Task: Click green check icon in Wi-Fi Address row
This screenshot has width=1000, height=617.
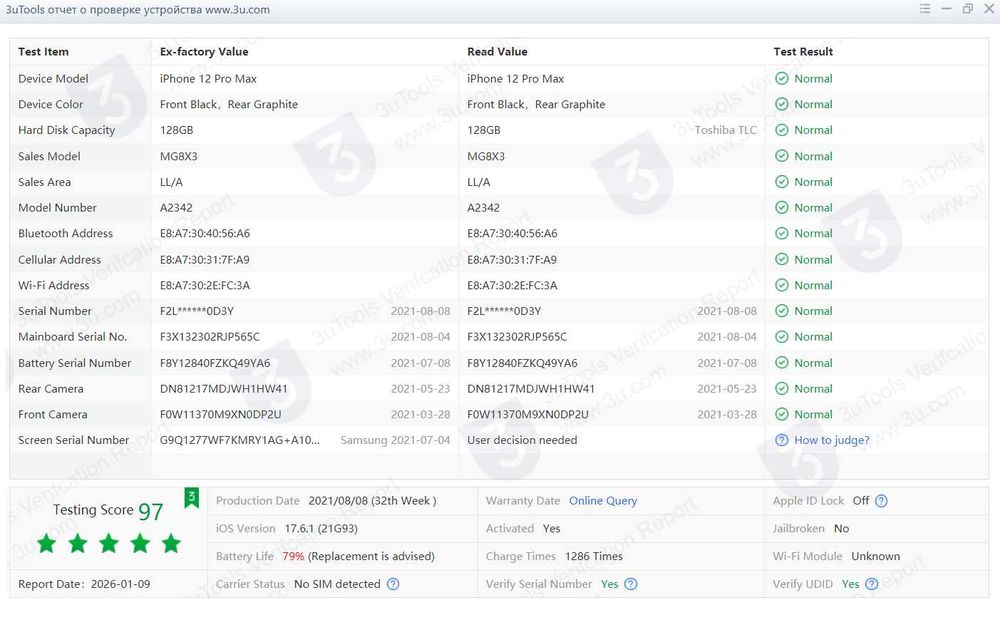Action: (x=781, y=285)
